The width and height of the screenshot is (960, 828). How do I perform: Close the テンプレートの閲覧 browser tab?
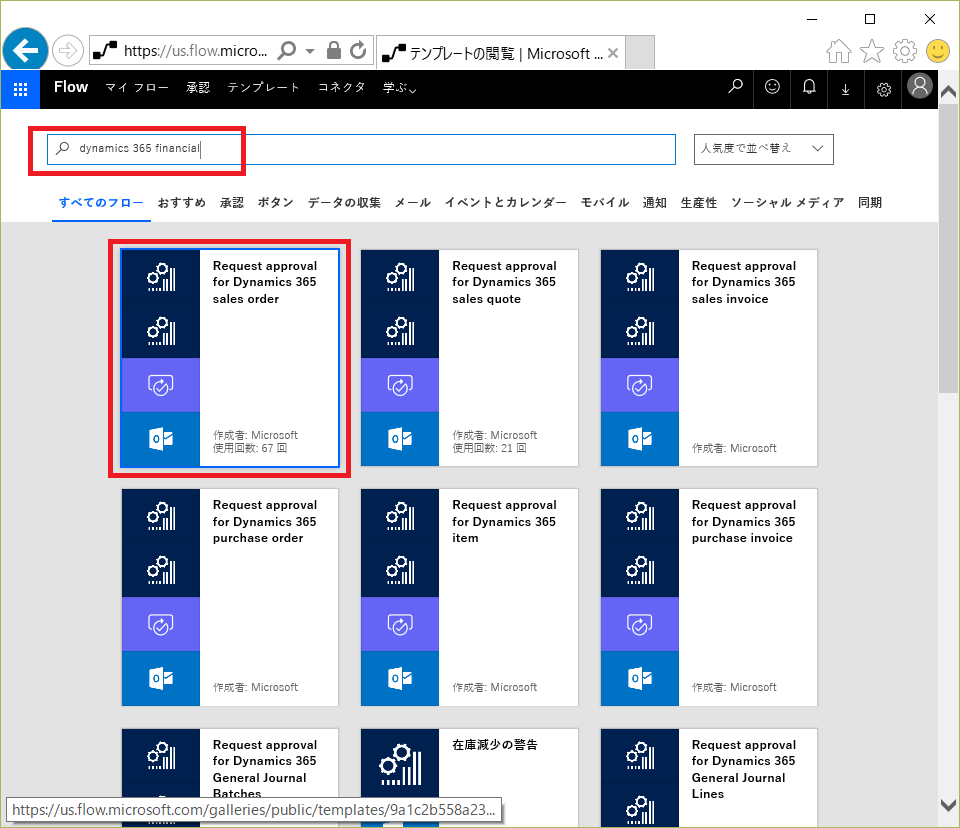[x=613, y=53]
